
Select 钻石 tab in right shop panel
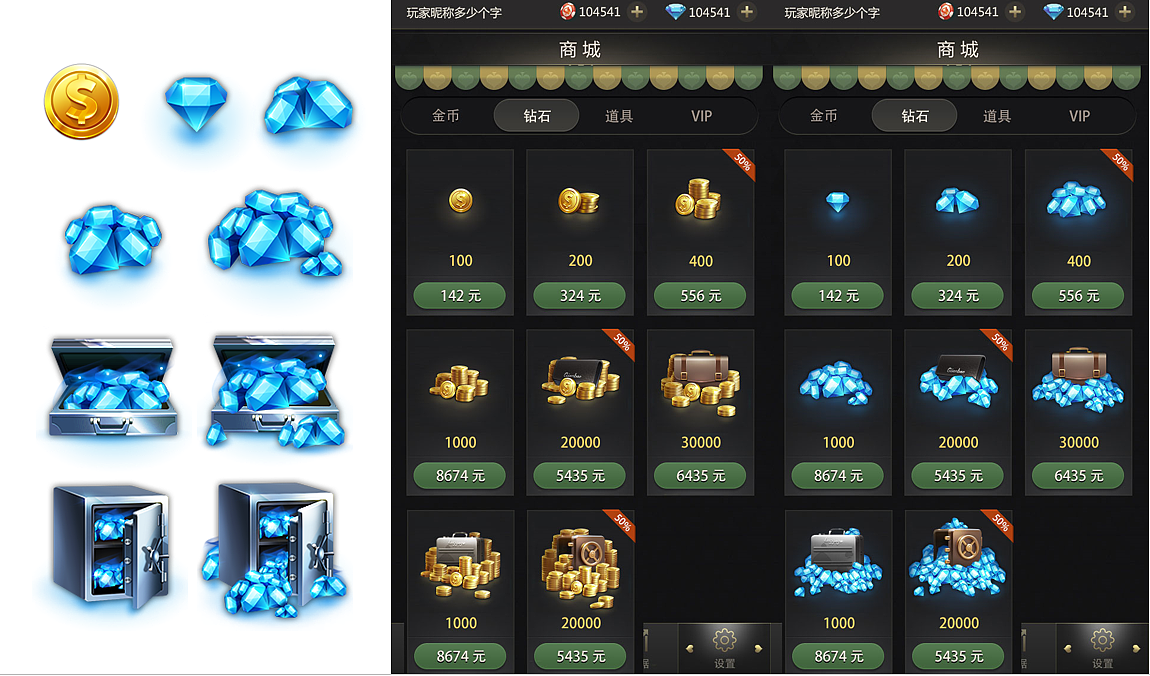point(915,116)
